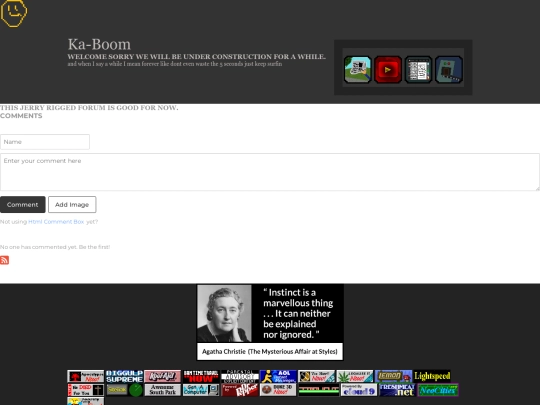Click 'No one has commented yet' text
The width and height of the screenshot is (540, 405).
(55, 247)
